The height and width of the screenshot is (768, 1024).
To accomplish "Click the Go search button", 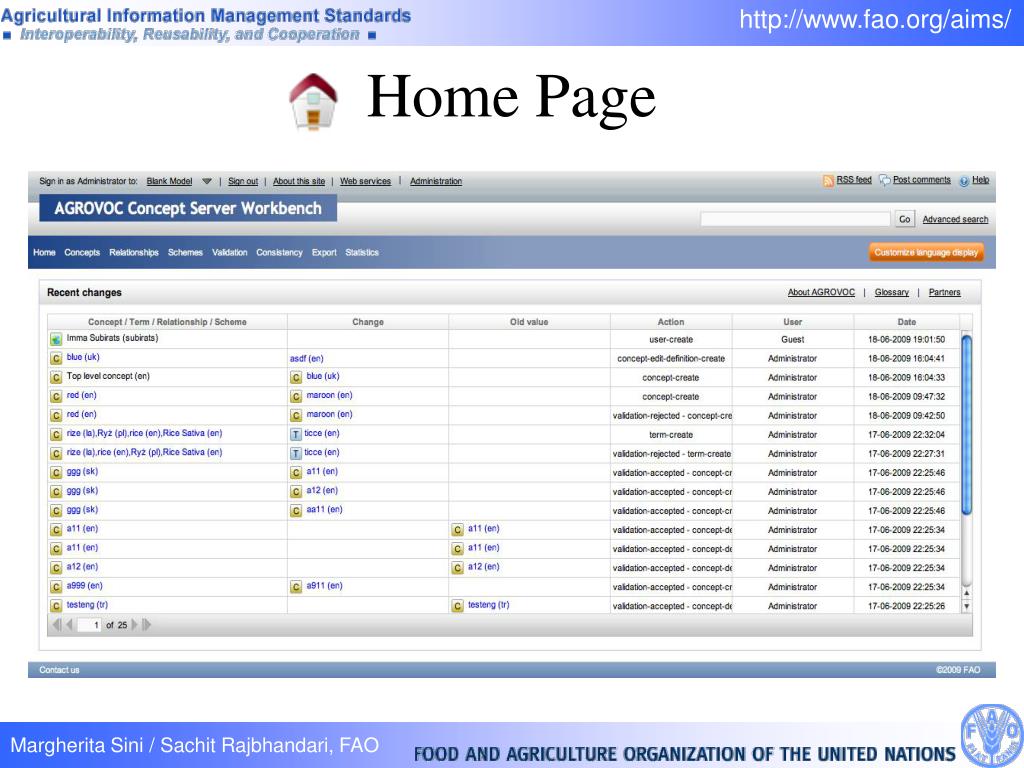I will pyautogui.click(x=904, y=219).
